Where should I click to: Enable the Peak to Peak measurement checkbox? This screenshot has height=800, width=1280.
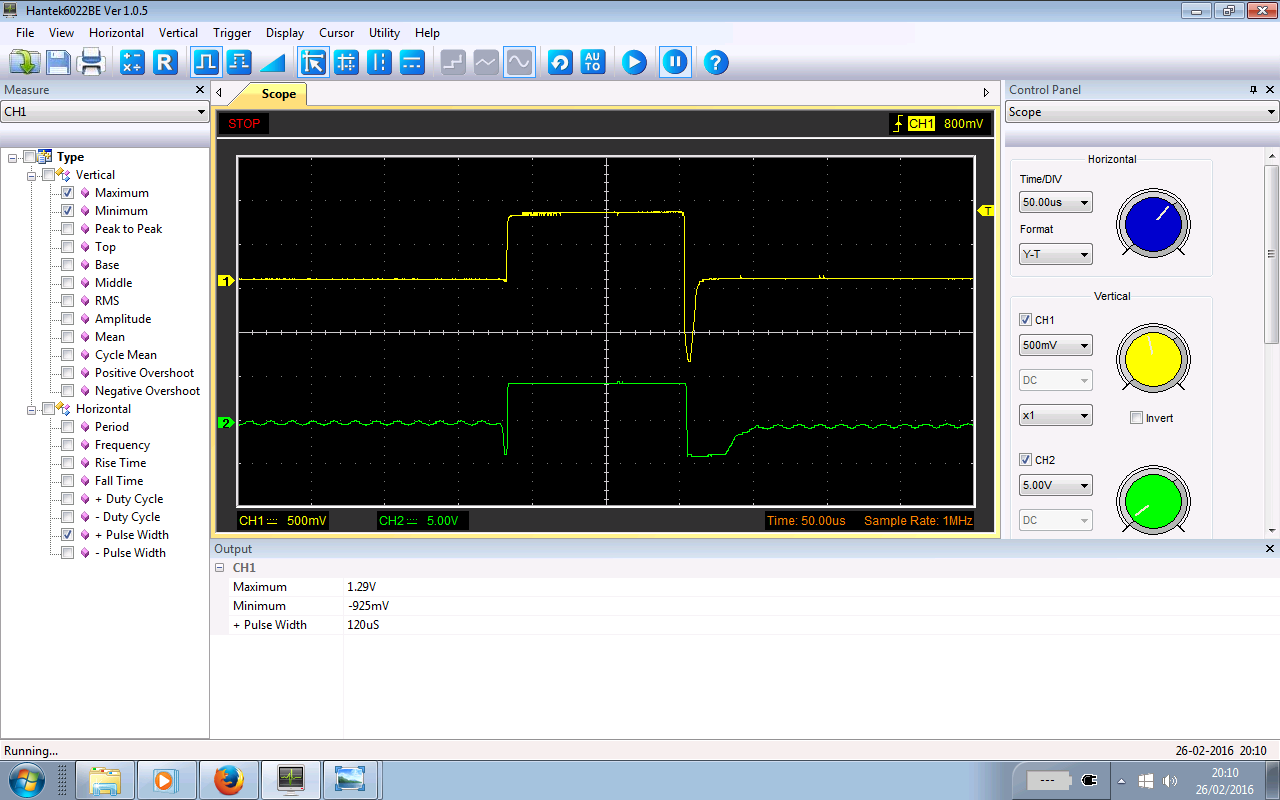tap(68, 229)
